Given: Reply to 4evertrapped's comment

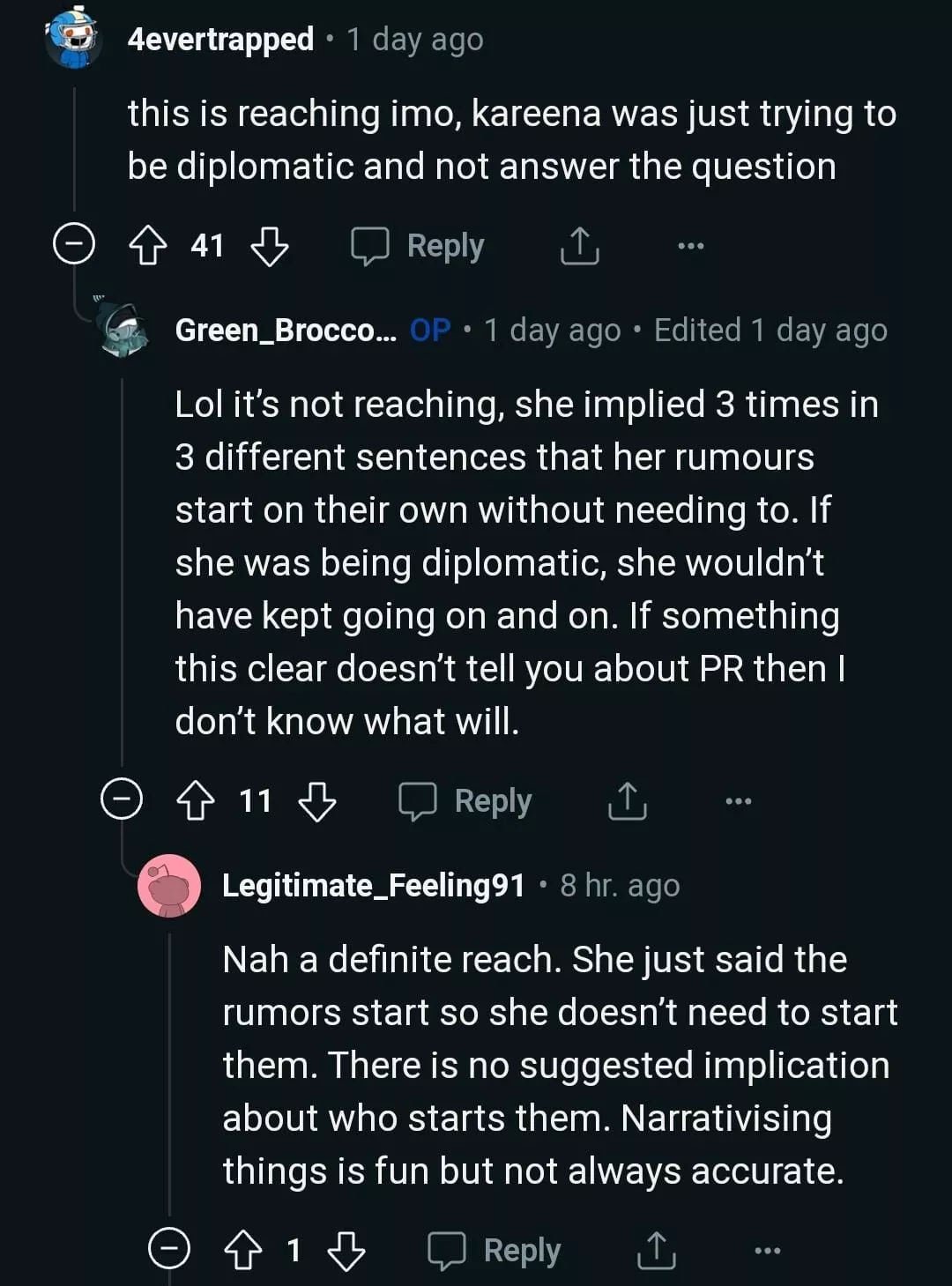Looking at the screenshot, I should pos(418,246).
